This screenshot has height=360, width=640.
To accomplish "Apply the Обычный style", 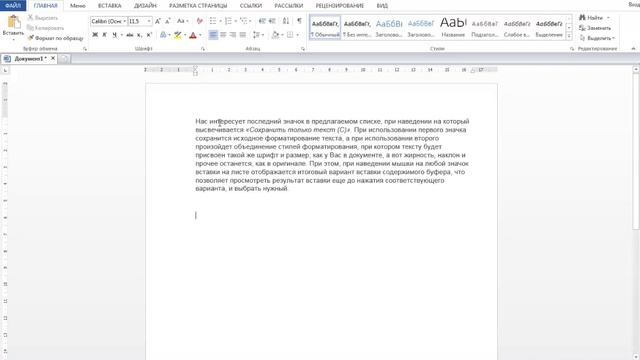I will pyautogui.click(x=325, y=28).
